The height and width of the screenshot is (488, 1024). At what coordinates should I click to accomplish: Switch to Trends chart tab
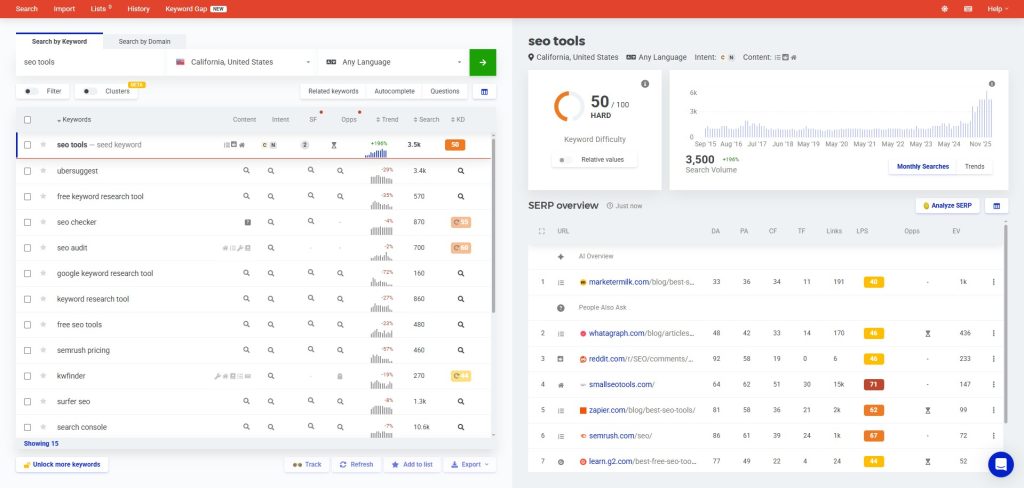974,167
